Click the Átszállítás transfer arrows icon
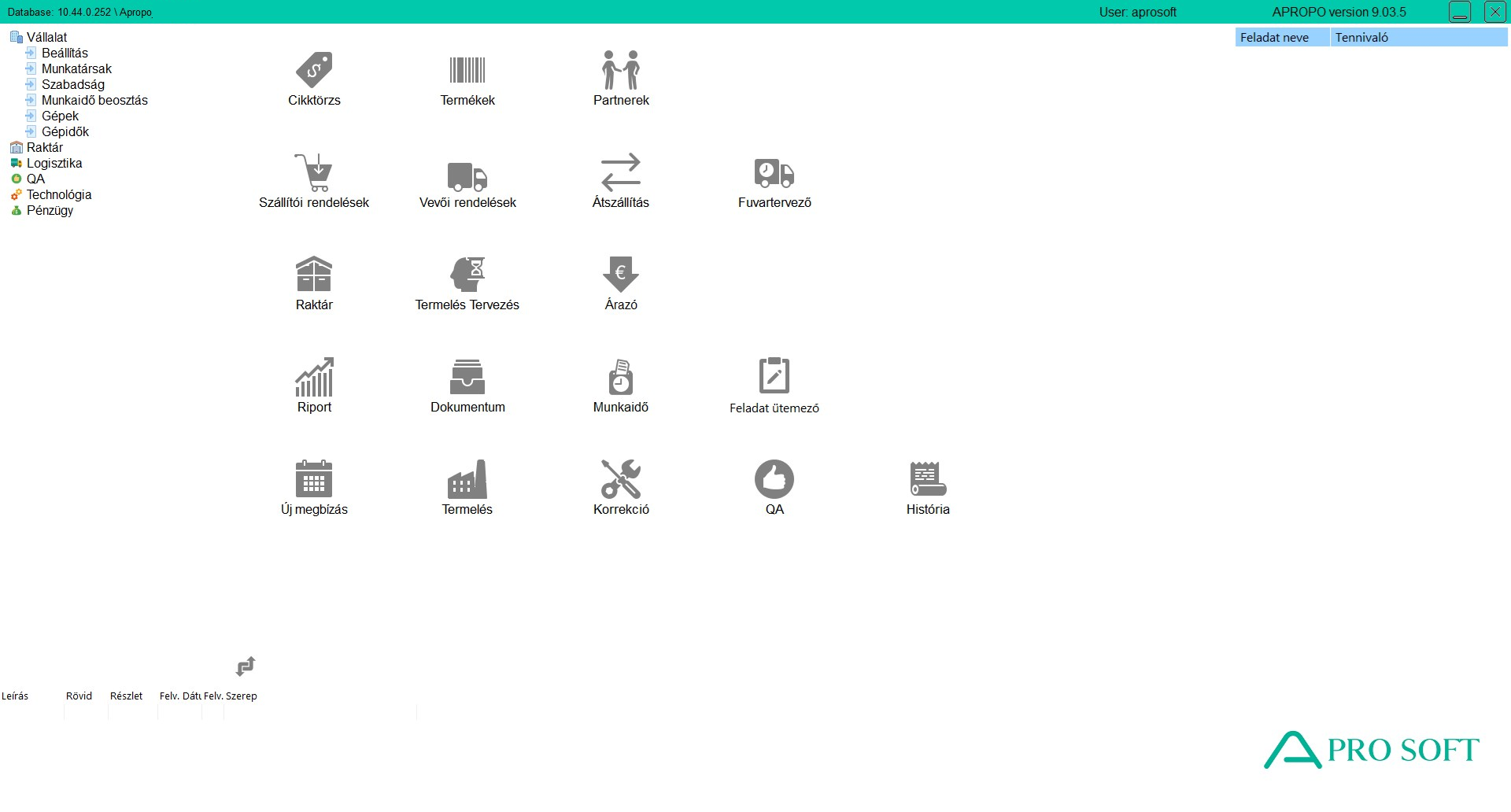Screen dimensions: 1511x812 [x=621, y=172]
